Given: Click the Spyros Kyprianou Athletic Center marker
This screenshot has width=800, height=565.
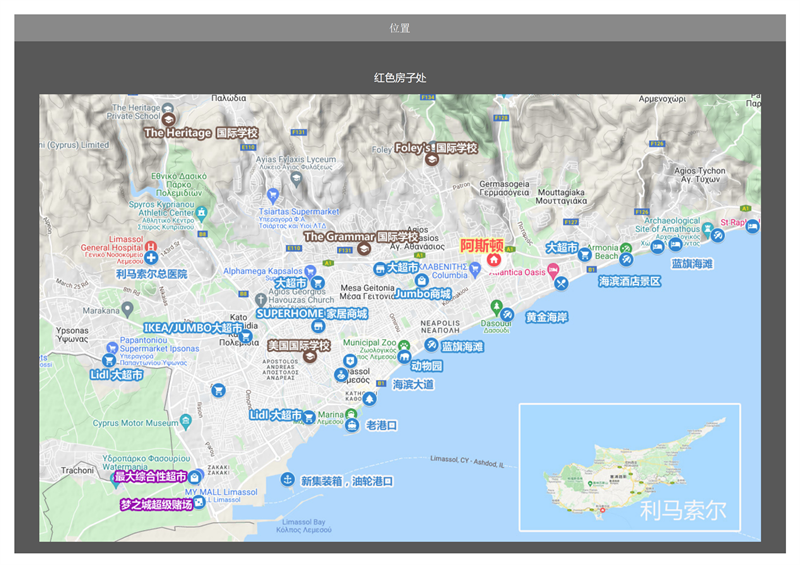Looking at the screenshot, I should 201,213.
